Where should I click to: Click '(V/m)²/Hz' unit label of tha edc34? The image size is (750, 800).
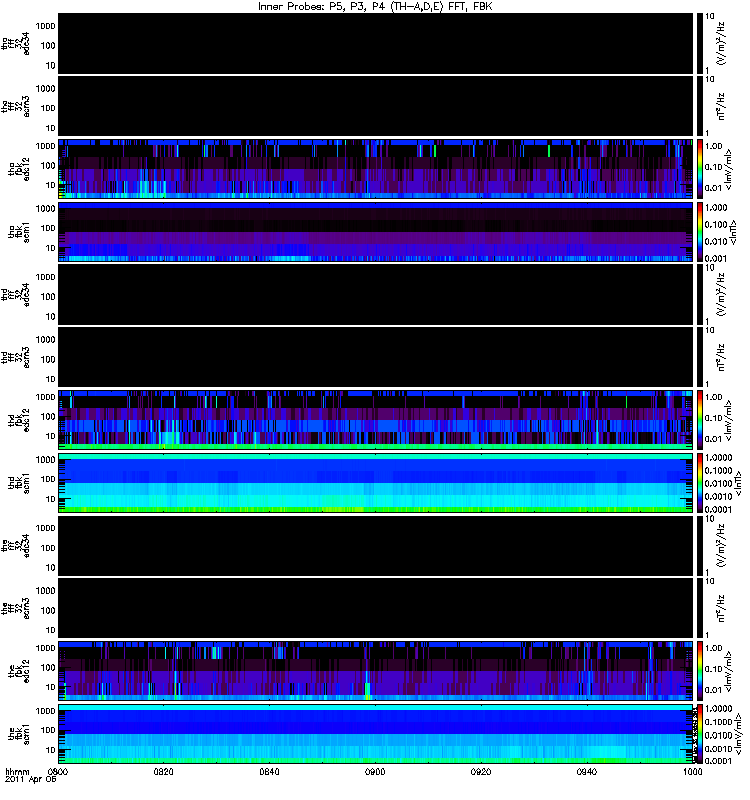click(x=721, y=43)
